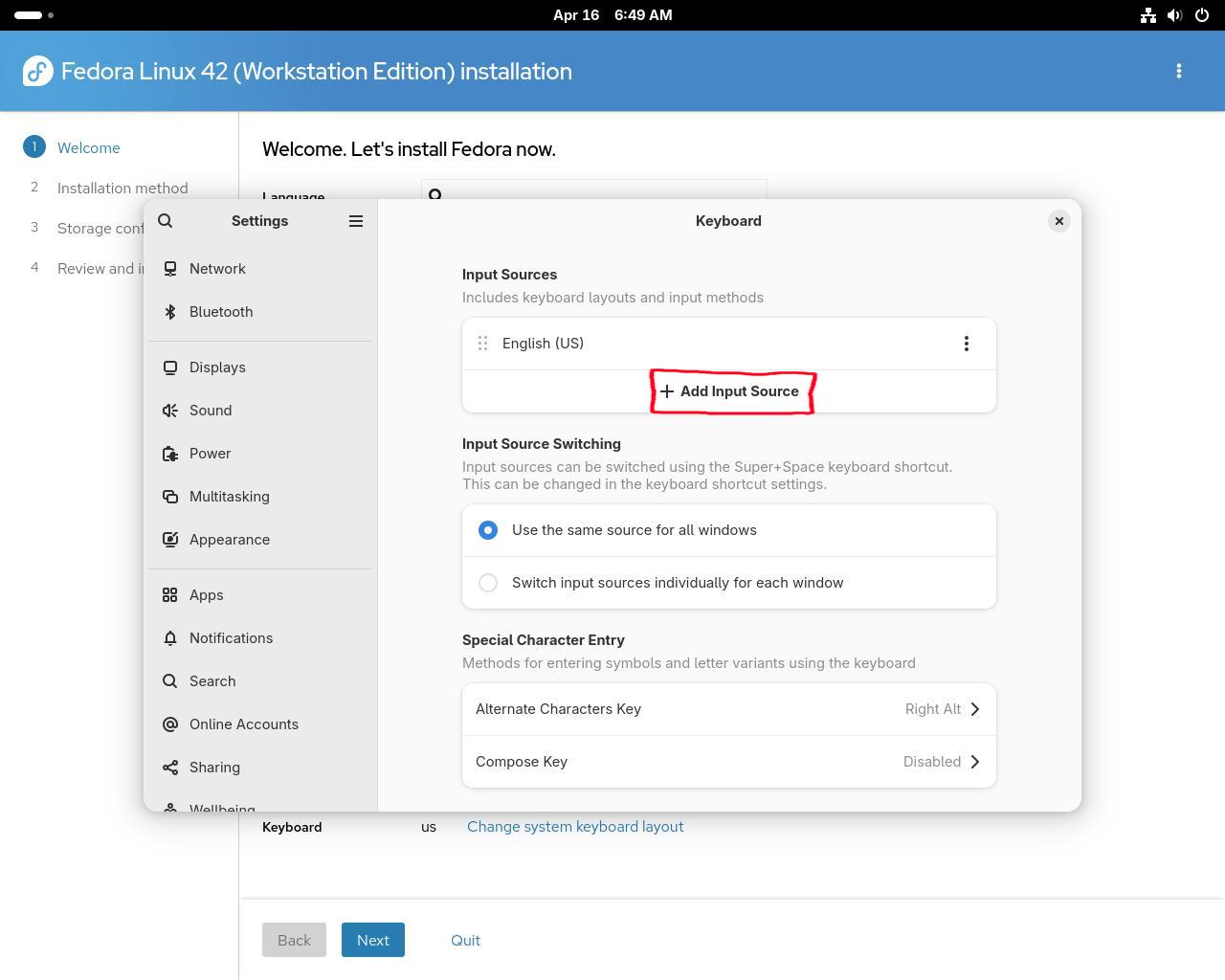The height and width of the screenshot is (980, 1225).
Task: Open Sharing settings panel
Action: [260, 768]
